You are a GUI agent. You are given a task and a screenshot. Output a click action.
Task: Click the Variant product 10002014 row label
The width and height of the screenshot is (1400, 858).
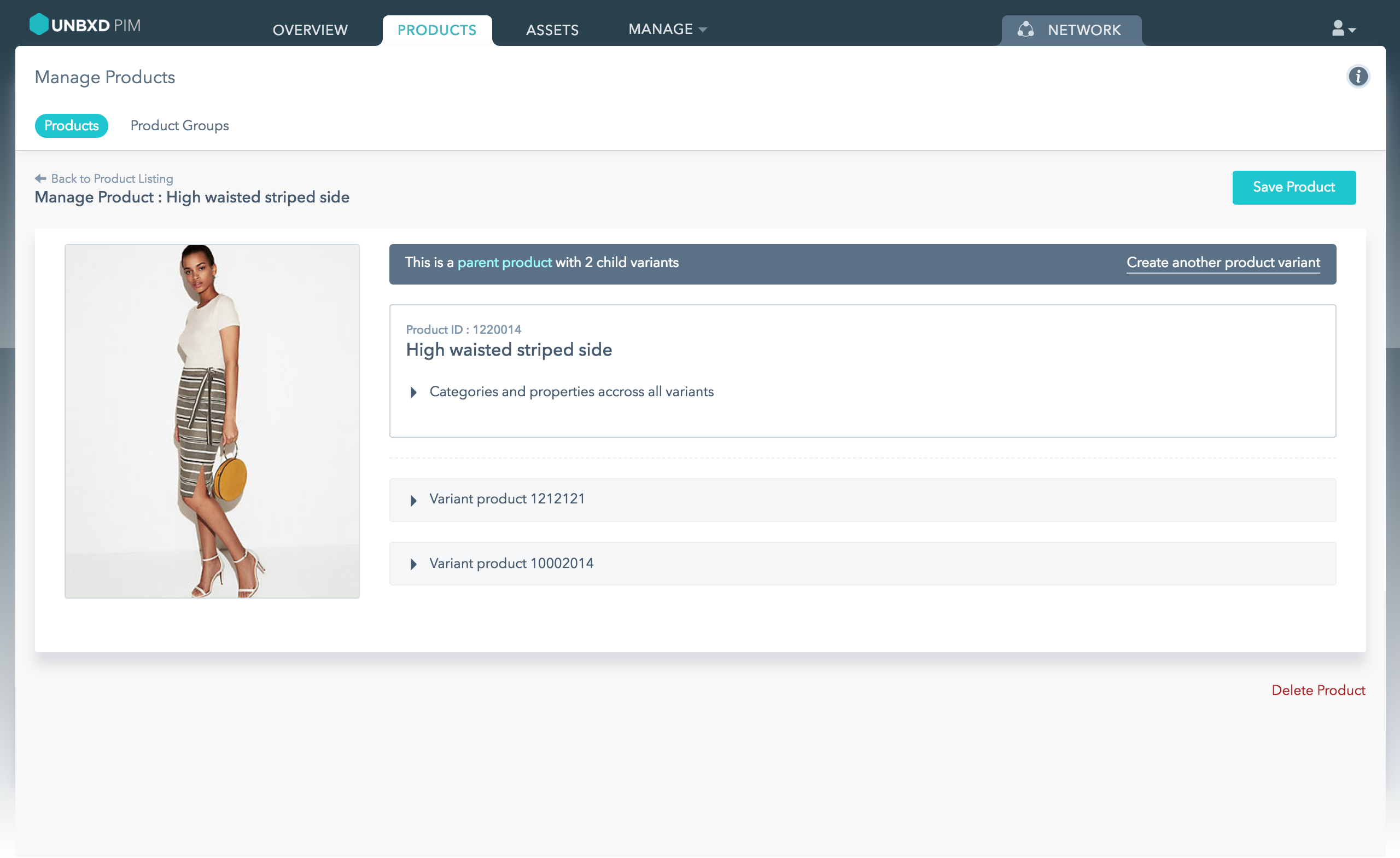point(511,564)
